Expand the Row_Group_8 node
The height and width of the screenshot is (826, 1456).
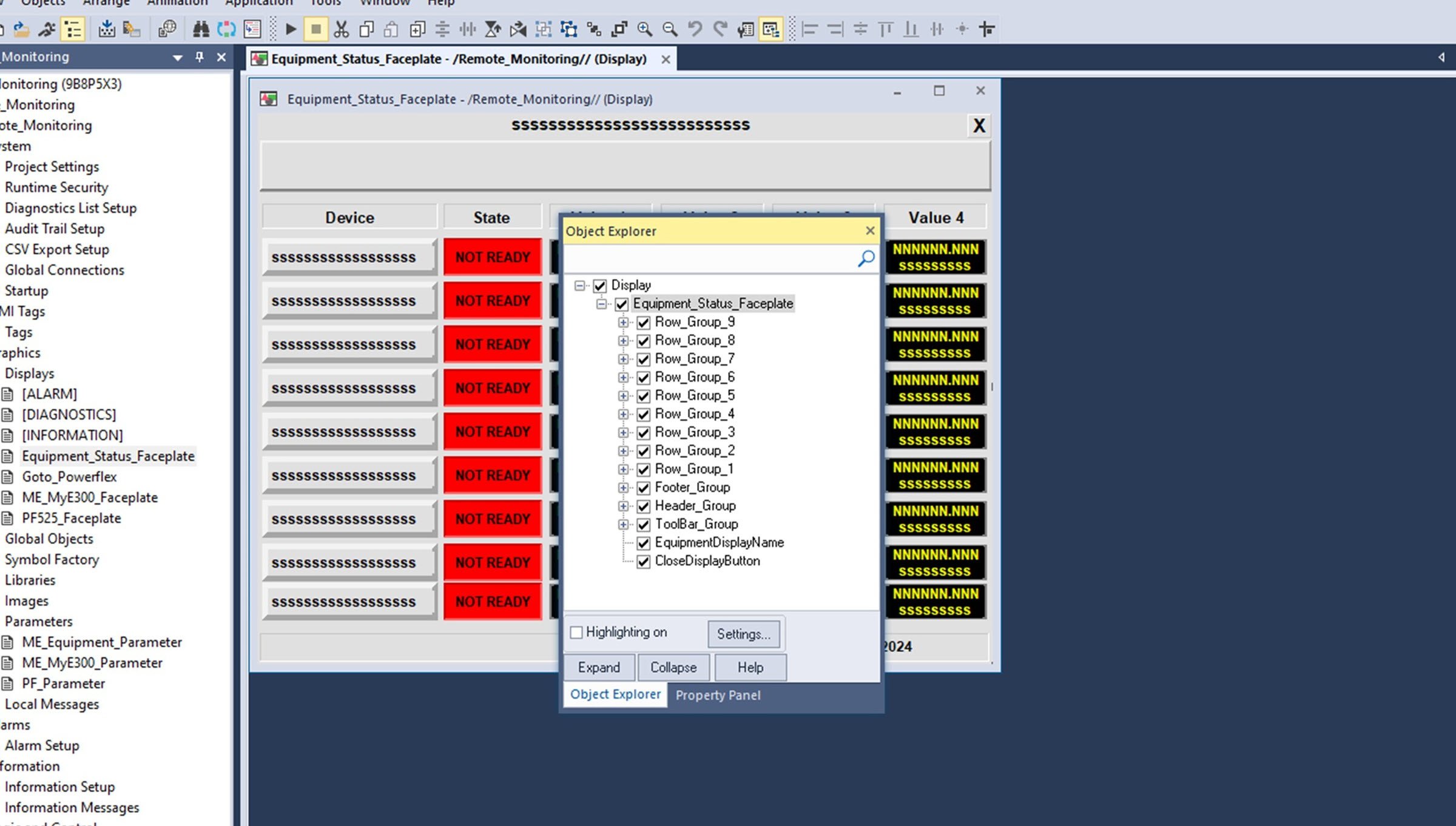[623, 341]
